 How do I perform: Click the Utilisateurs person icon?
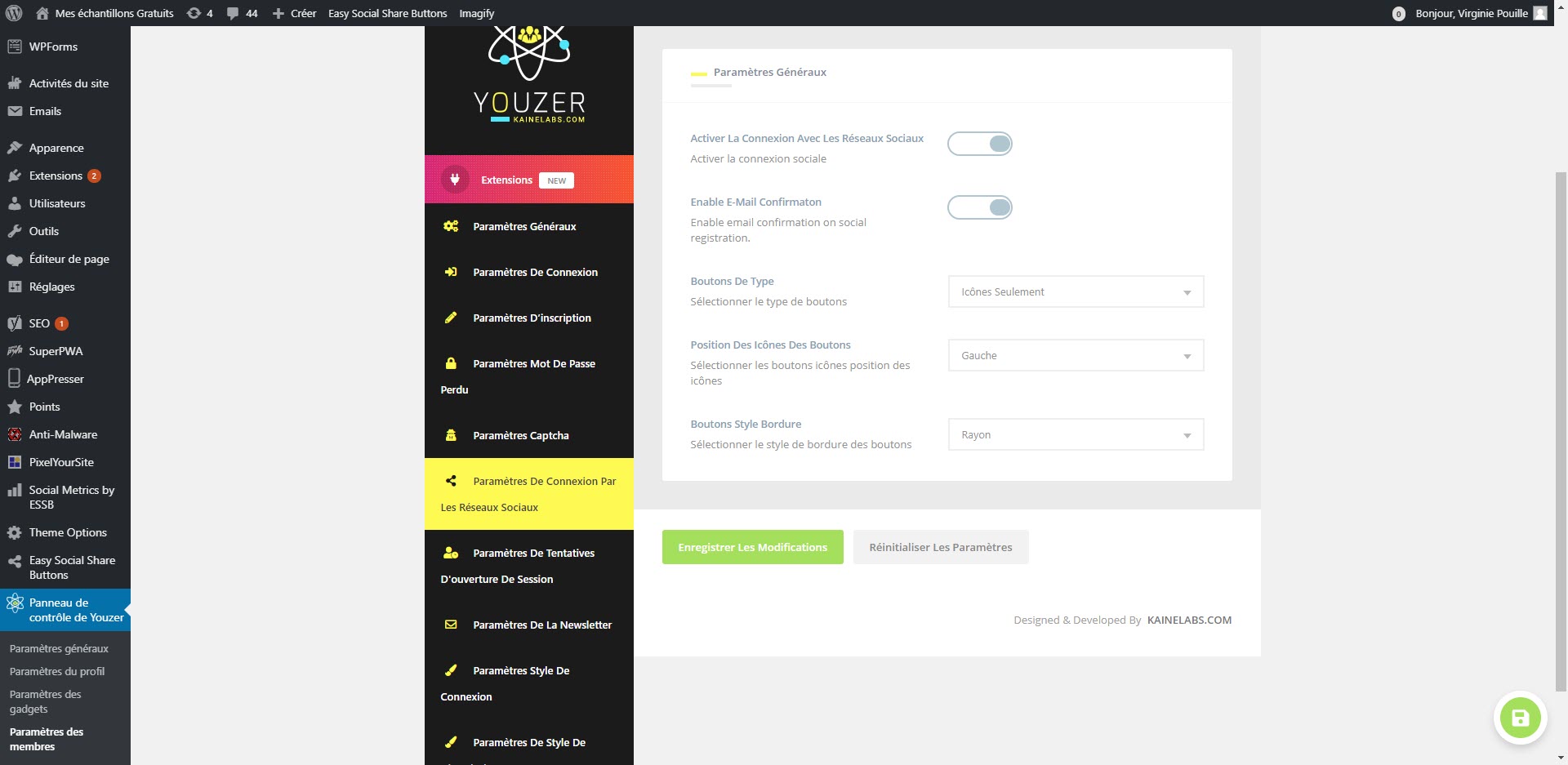[15, 203]
